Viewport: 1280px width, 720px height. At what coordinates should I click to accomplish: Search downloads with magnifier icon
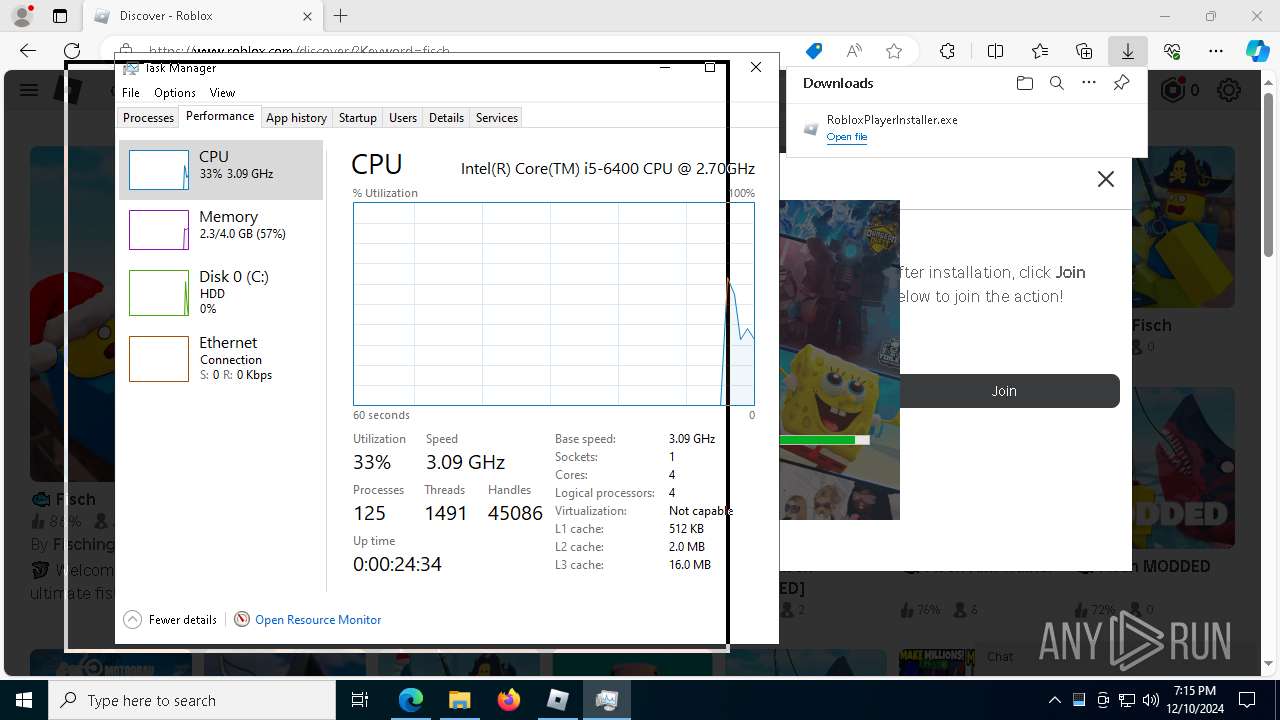coord(1056,83)
